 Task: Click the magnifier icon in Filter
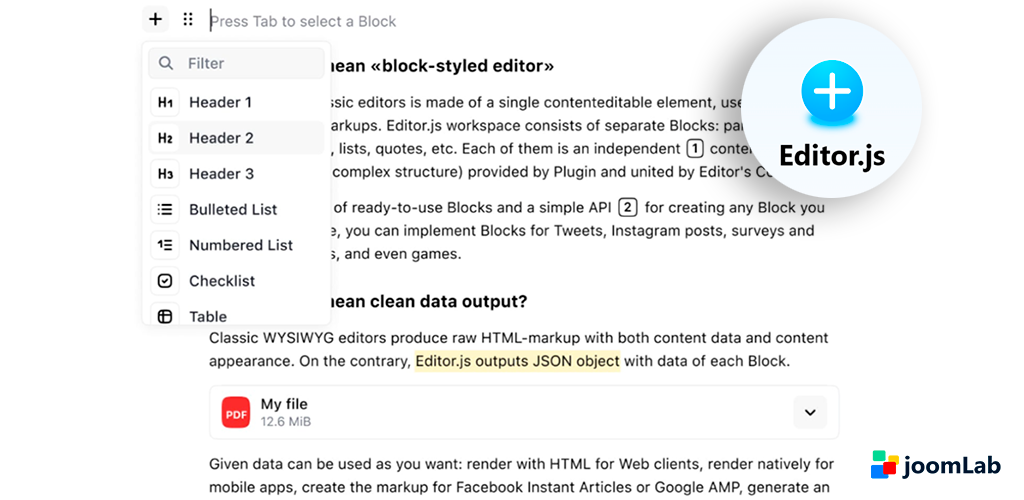(166, 63)
